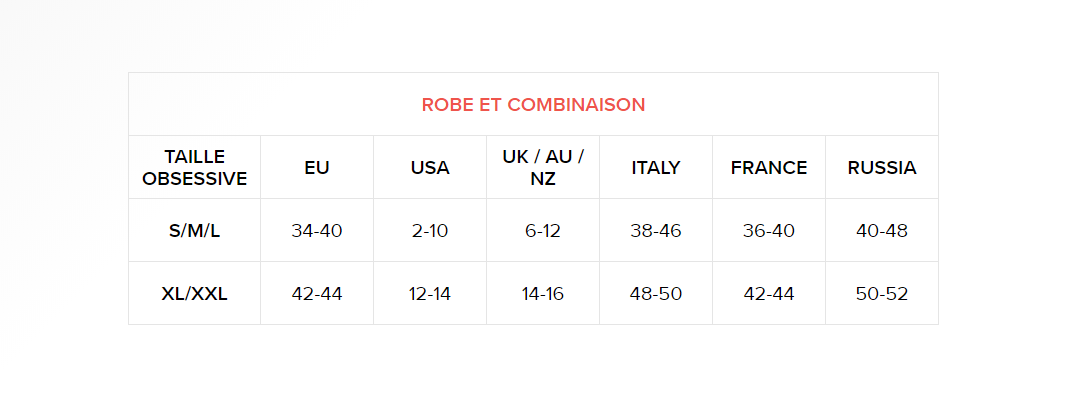Click the UK 14-16 cell
Screen dimensions: 1070x398
(x=543, y=294)
